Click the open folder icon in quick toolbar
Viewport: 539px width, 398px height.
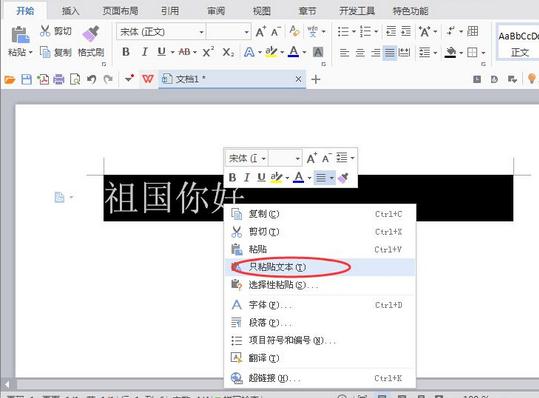tap(10, 79)
